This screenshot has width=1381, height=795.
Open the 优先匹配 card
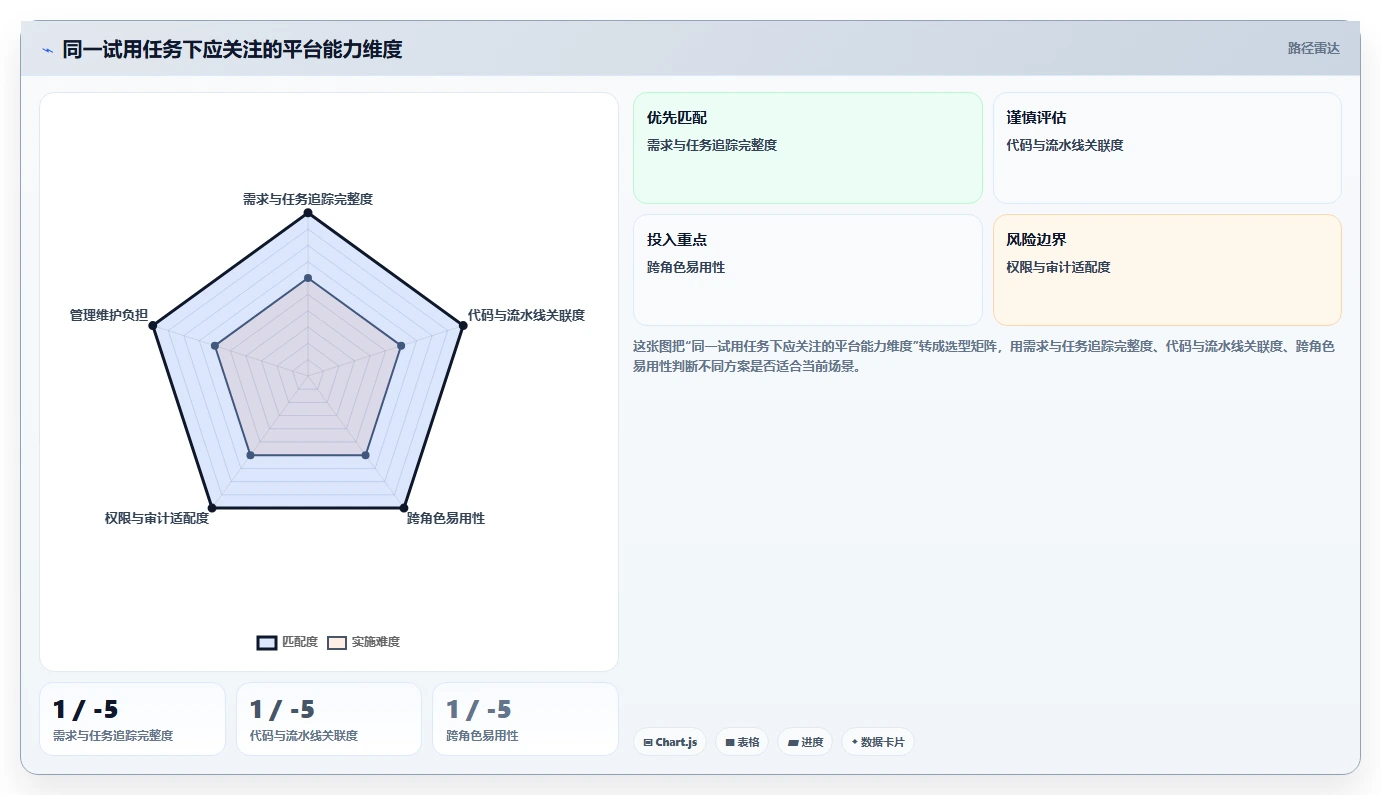(808, 148)
